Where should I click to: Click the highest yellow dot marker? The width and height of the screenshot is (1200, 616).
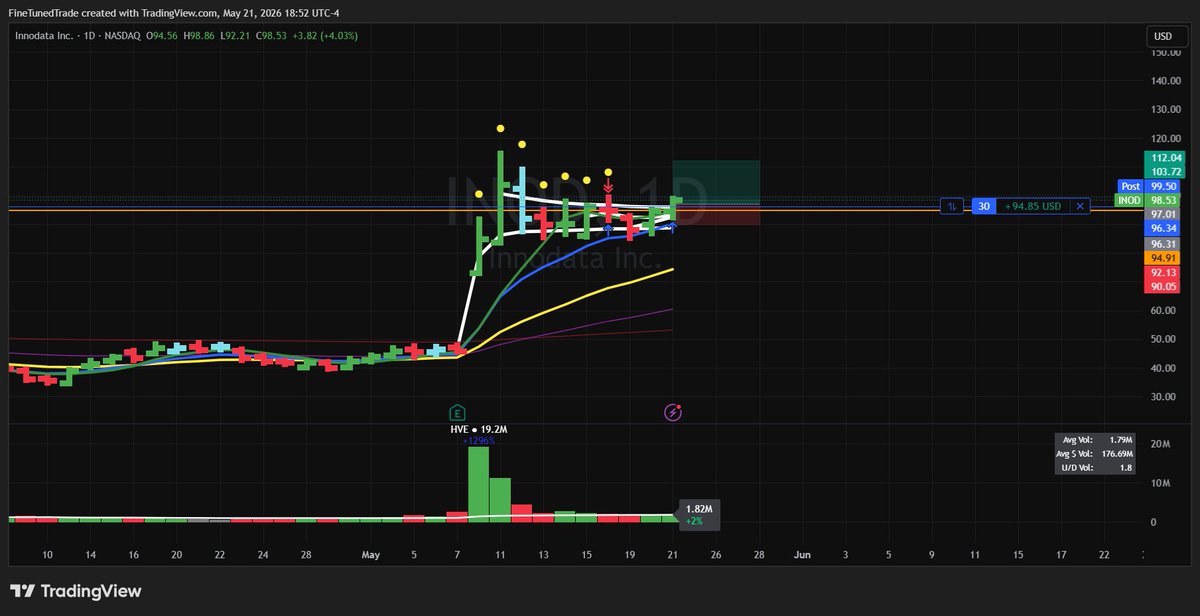coord(500,128)
